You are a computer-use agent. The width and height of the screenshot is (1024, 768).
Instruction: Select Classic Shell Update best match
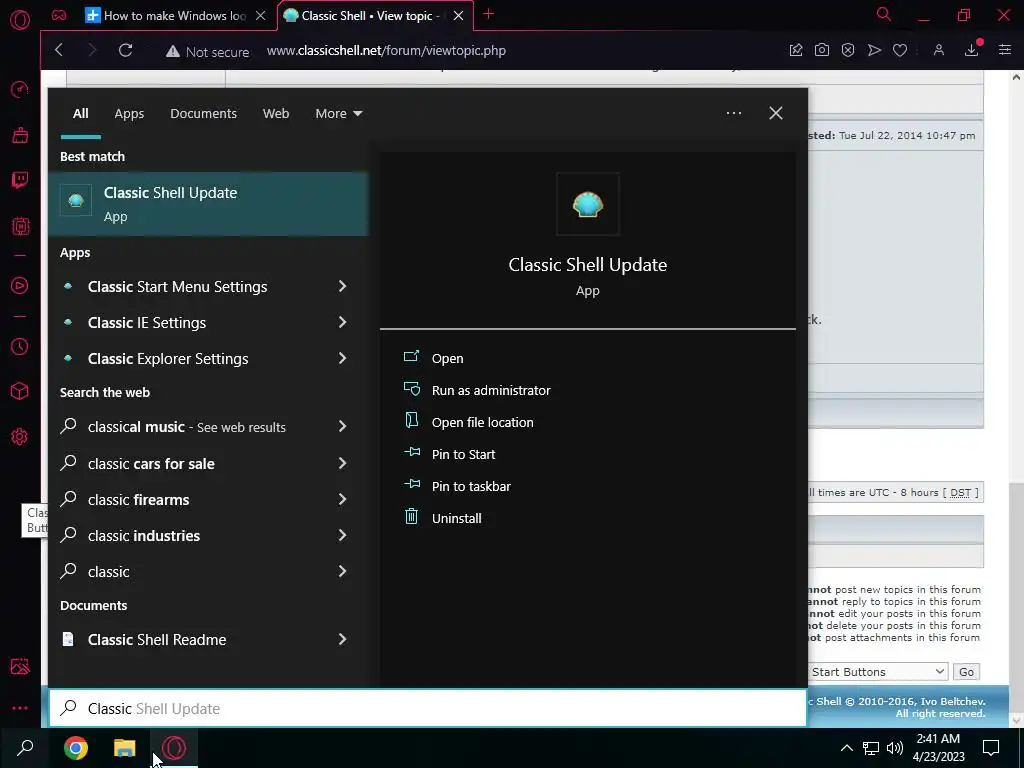(x=208, y=204)
